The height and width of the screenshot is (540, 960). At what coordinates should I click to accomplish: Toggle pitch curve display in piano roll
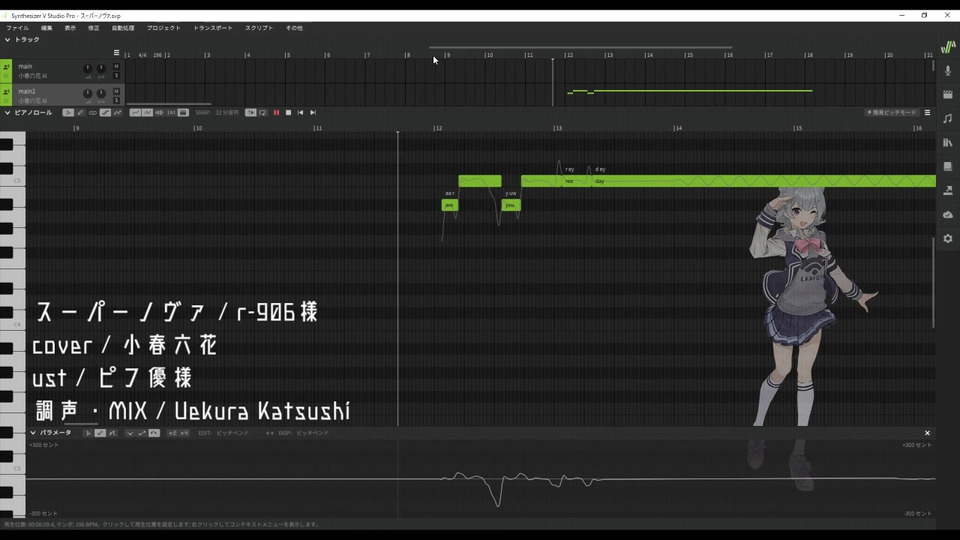(x=135, y=113)
